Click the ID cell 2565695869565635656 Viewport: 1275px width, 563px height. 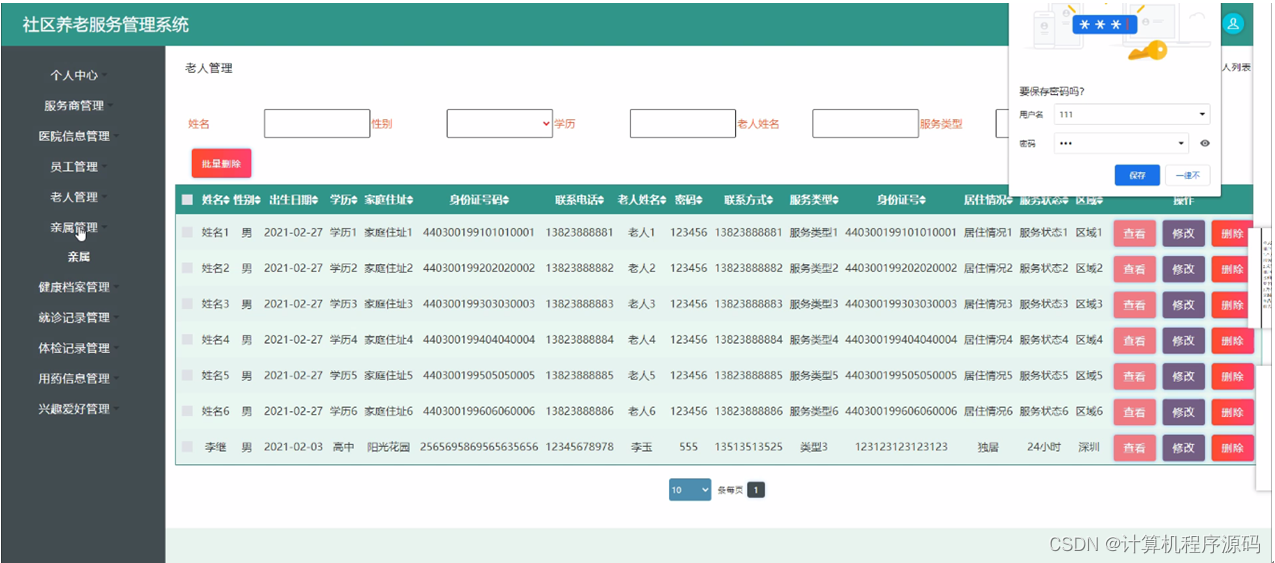tap(479, 447)
